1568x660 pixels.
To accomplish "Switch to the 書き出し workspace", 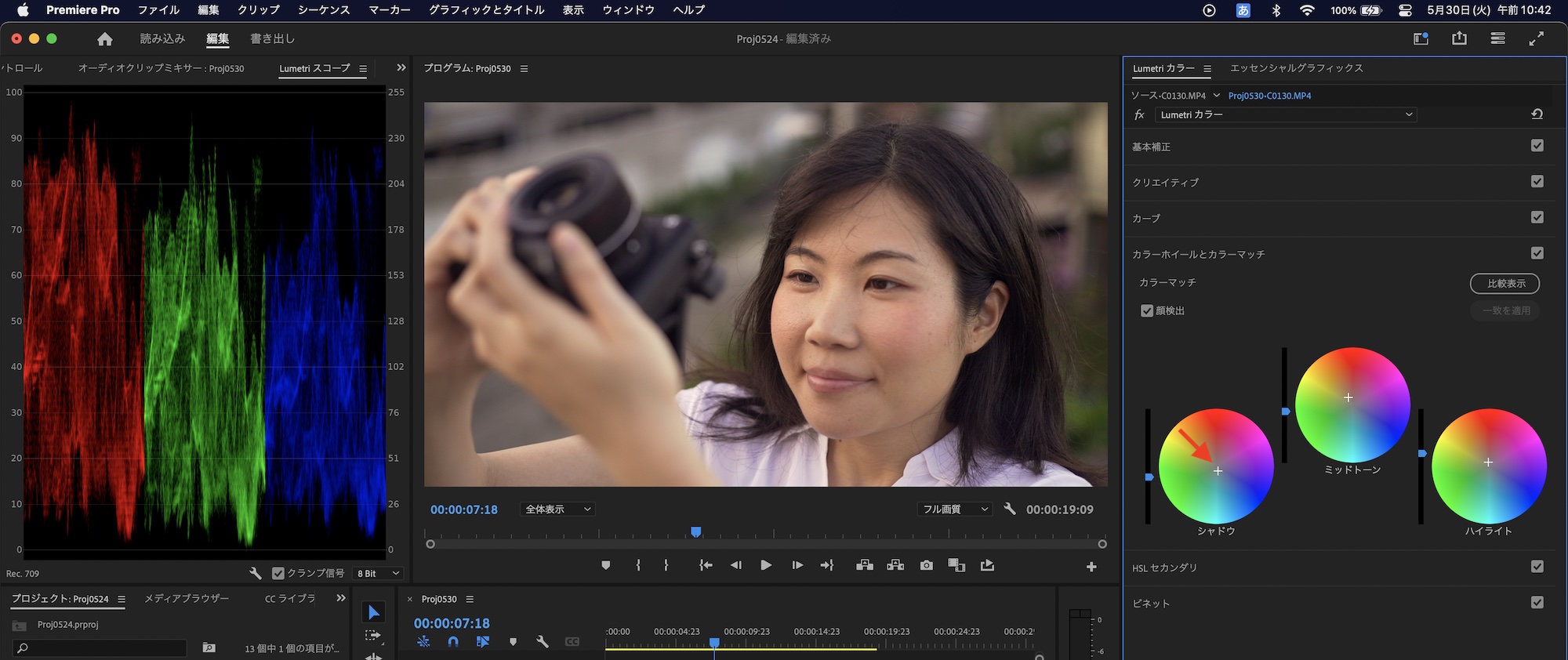I will point(272,38).
